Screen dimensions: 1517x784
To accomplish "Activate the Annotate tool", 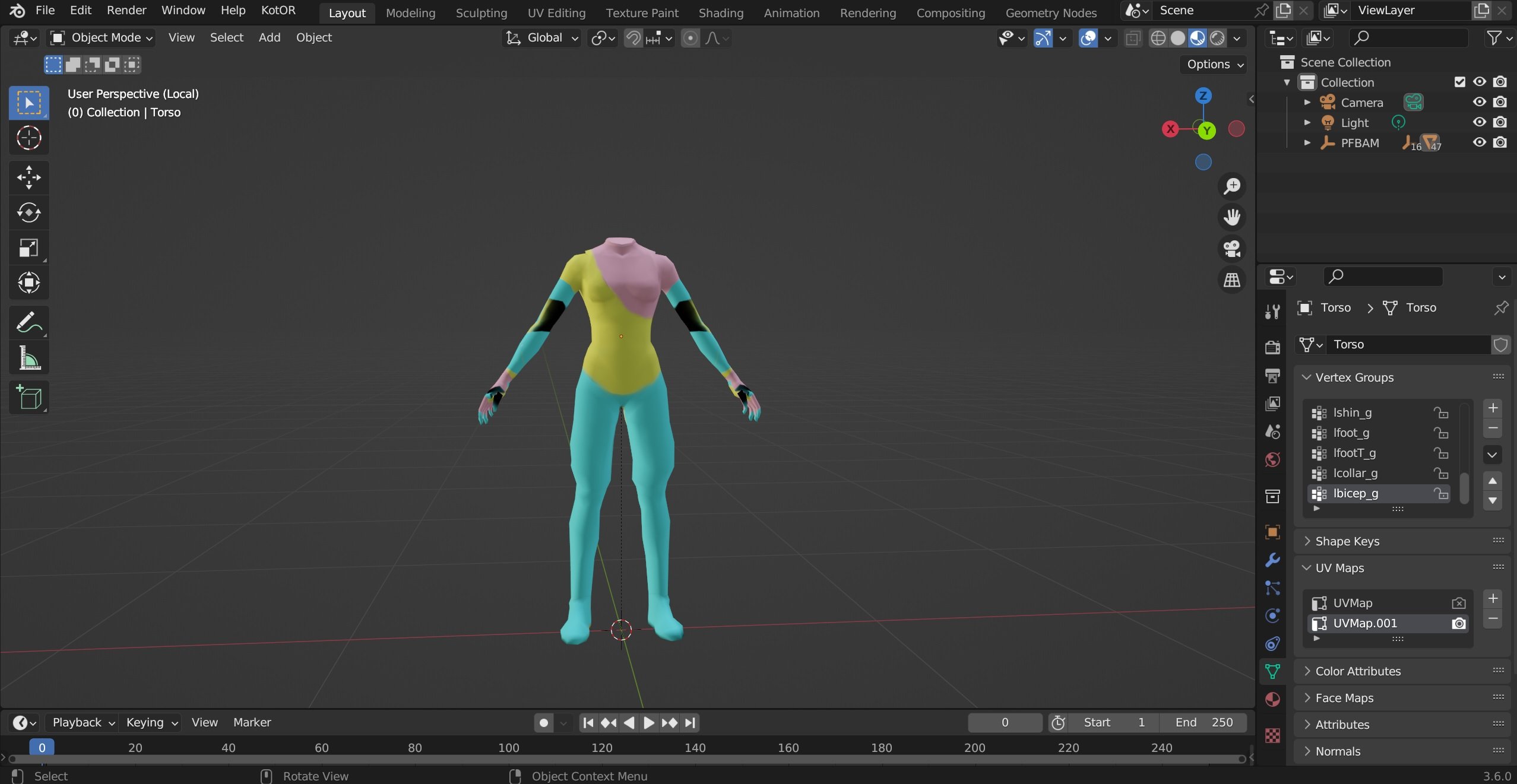I will 28,322.
